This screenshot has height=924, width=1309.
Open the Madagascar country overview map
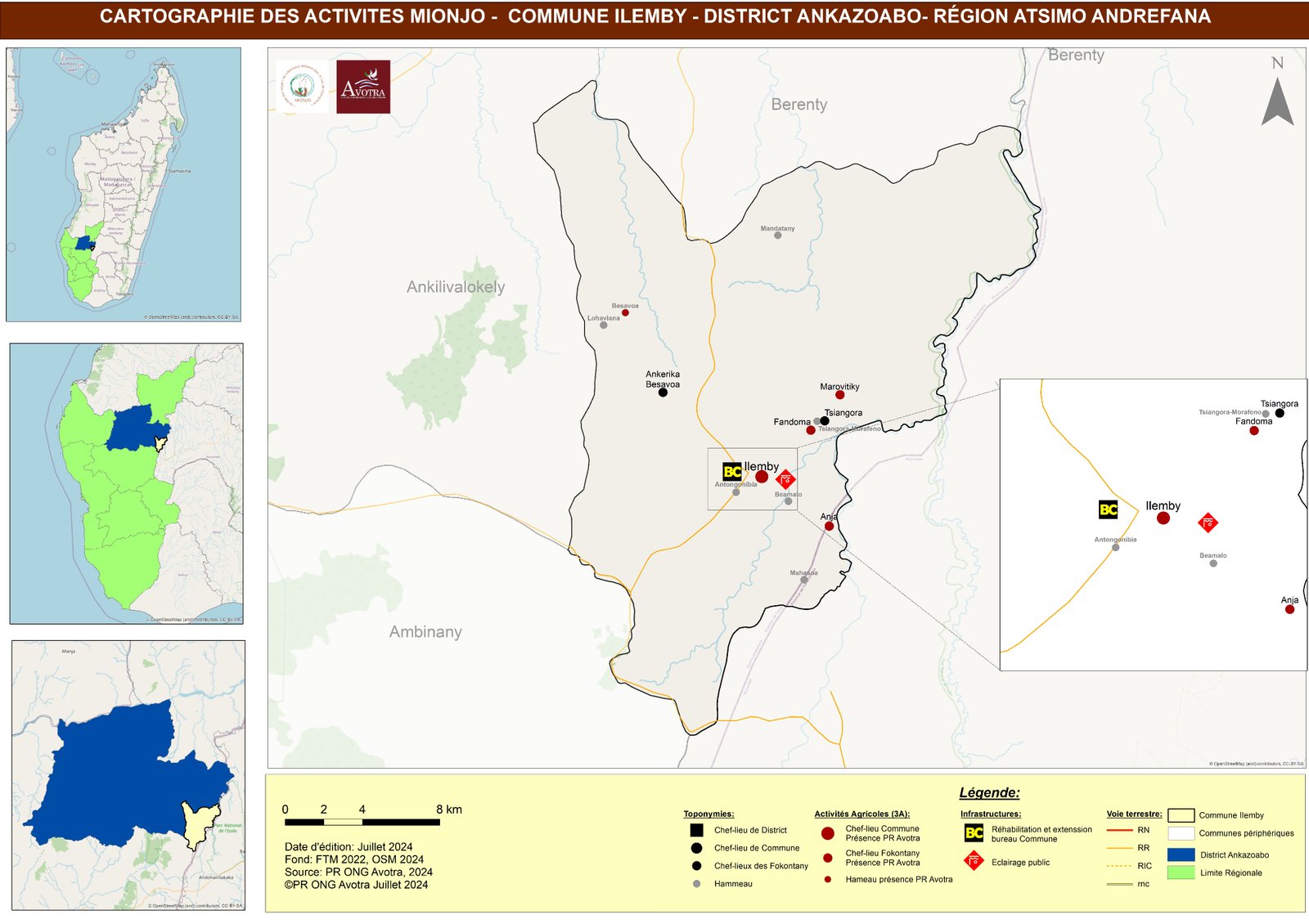124,184
